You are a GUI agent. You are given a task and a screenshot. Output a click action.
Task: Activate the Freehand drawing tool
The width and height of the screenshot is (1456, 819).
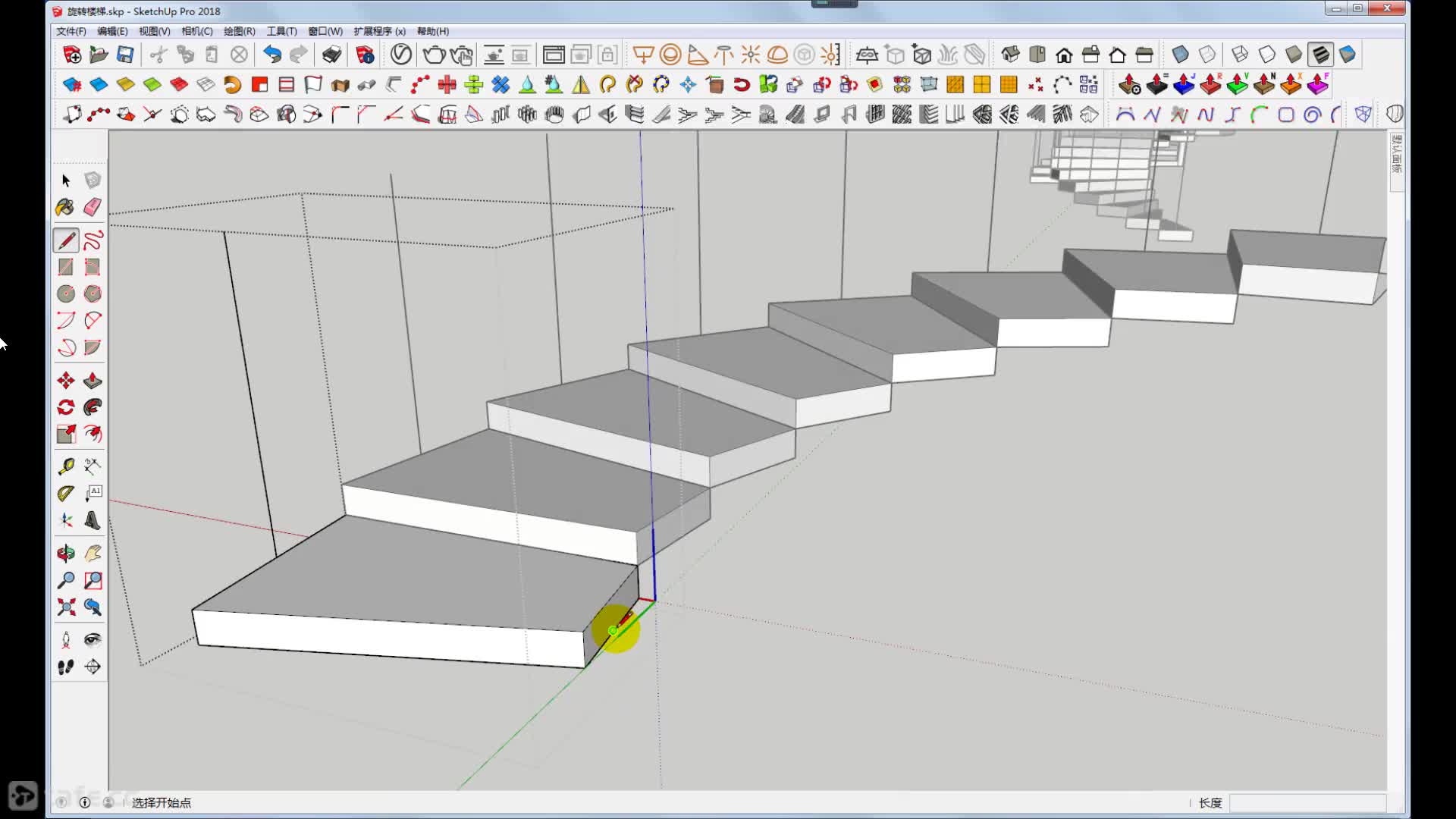coord(93,240)
